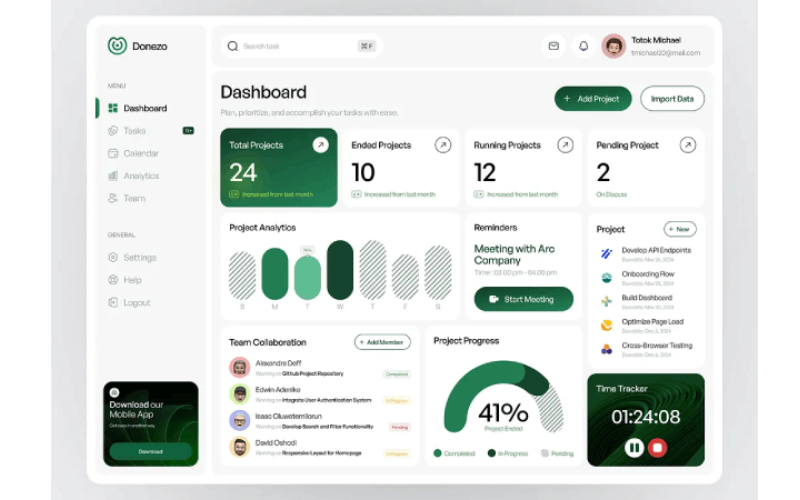Open Onboarding Flow project icon
Image resolution: width=800 pixels, height=500 pixels.
(x=606, y=278)
